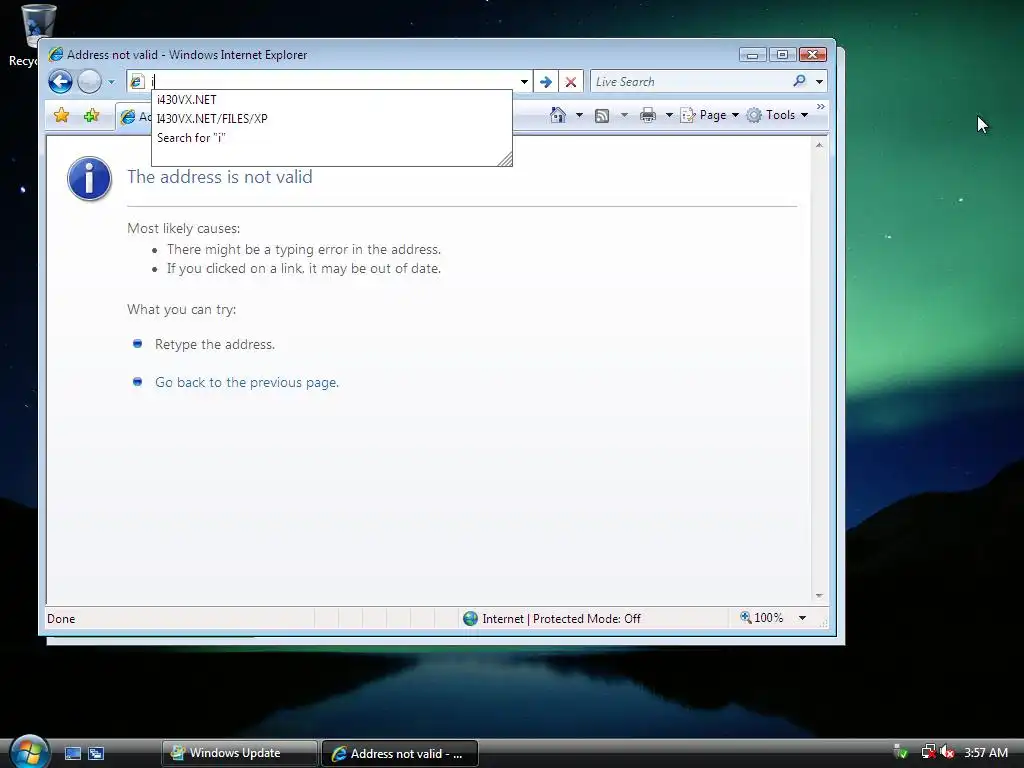Select the Address not valid taskbar button
Screen dimensions: 1024x768
click(x=400, y=754)
